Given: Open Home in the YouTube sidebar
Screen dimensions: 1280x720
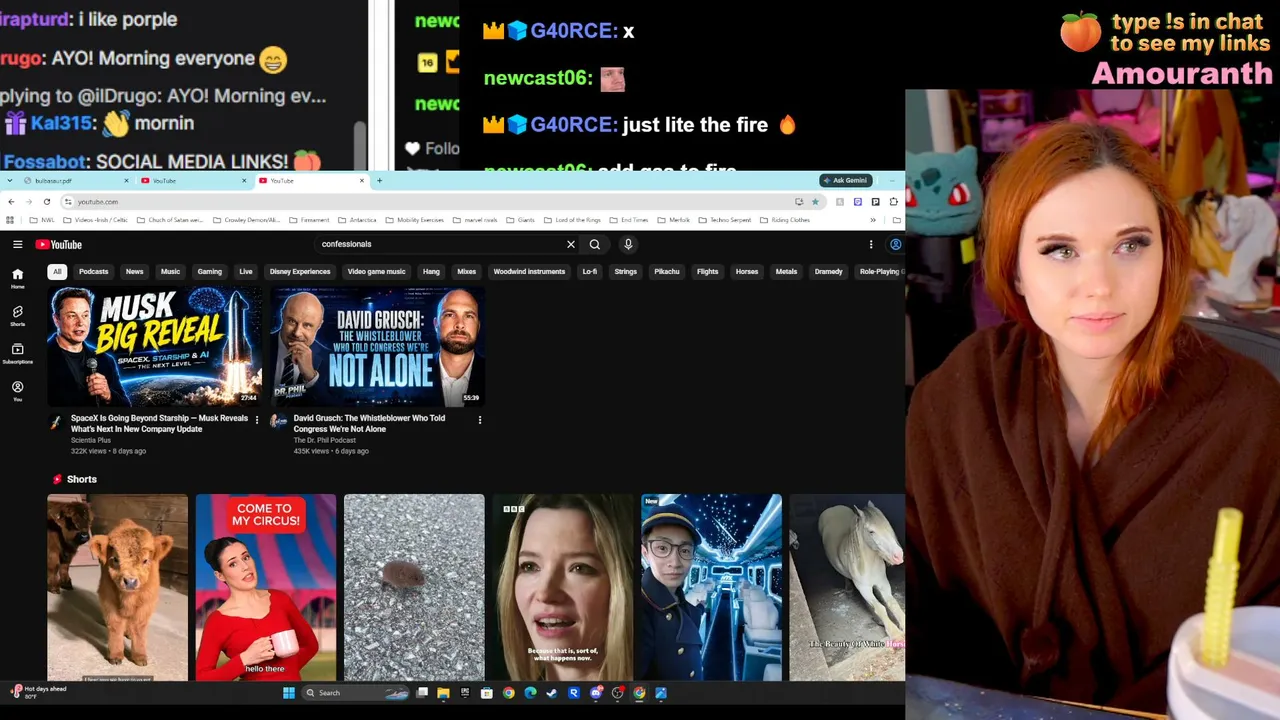Looking at the screenshot, I should [17, 278].
